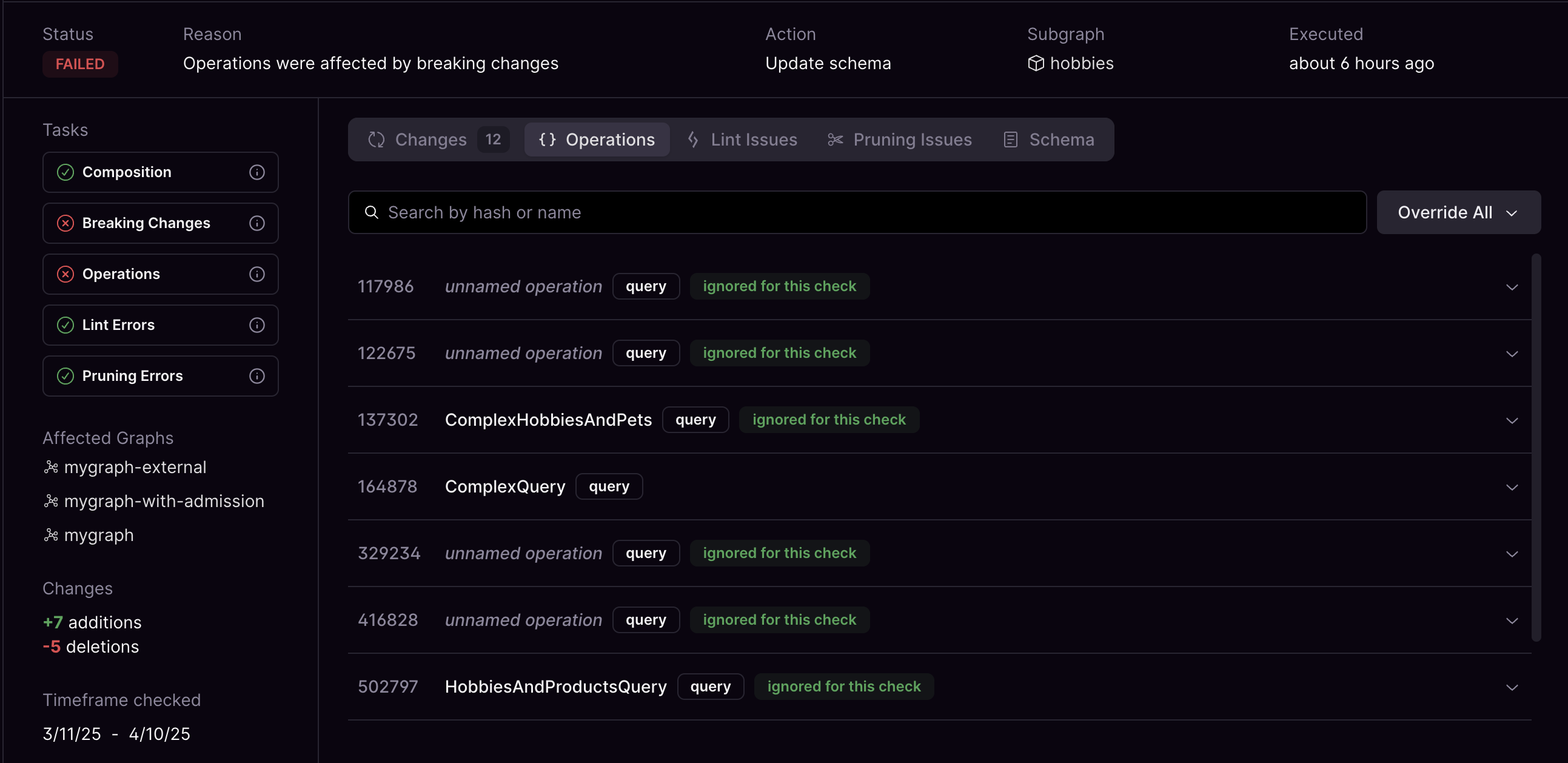Click the mygraph link under Affected Graphs
The height and width of the screenshot is (763, 1568).
[x=99, y=536]
